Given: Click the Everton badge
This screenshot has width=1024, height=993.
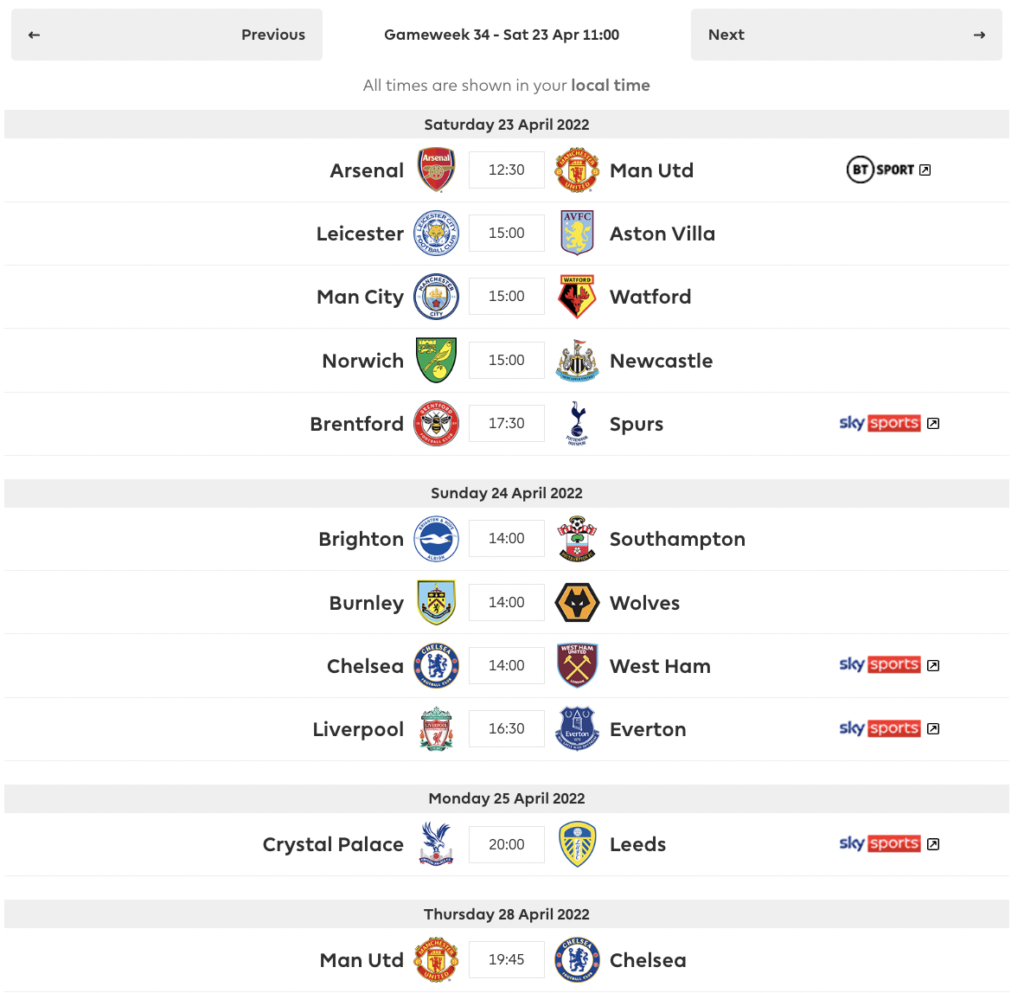Looking at the screenshot, I should 577,729.
